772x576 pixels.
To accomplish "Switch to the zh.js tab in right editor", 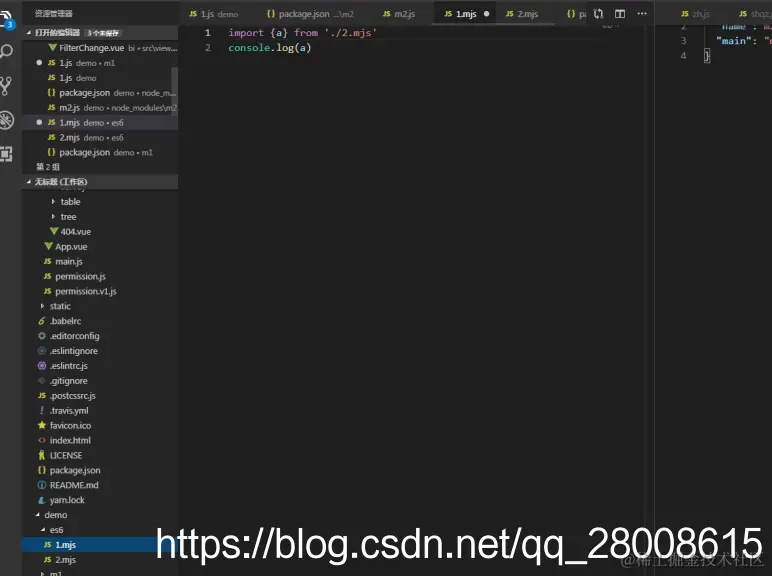I will [x=695, y=14].
